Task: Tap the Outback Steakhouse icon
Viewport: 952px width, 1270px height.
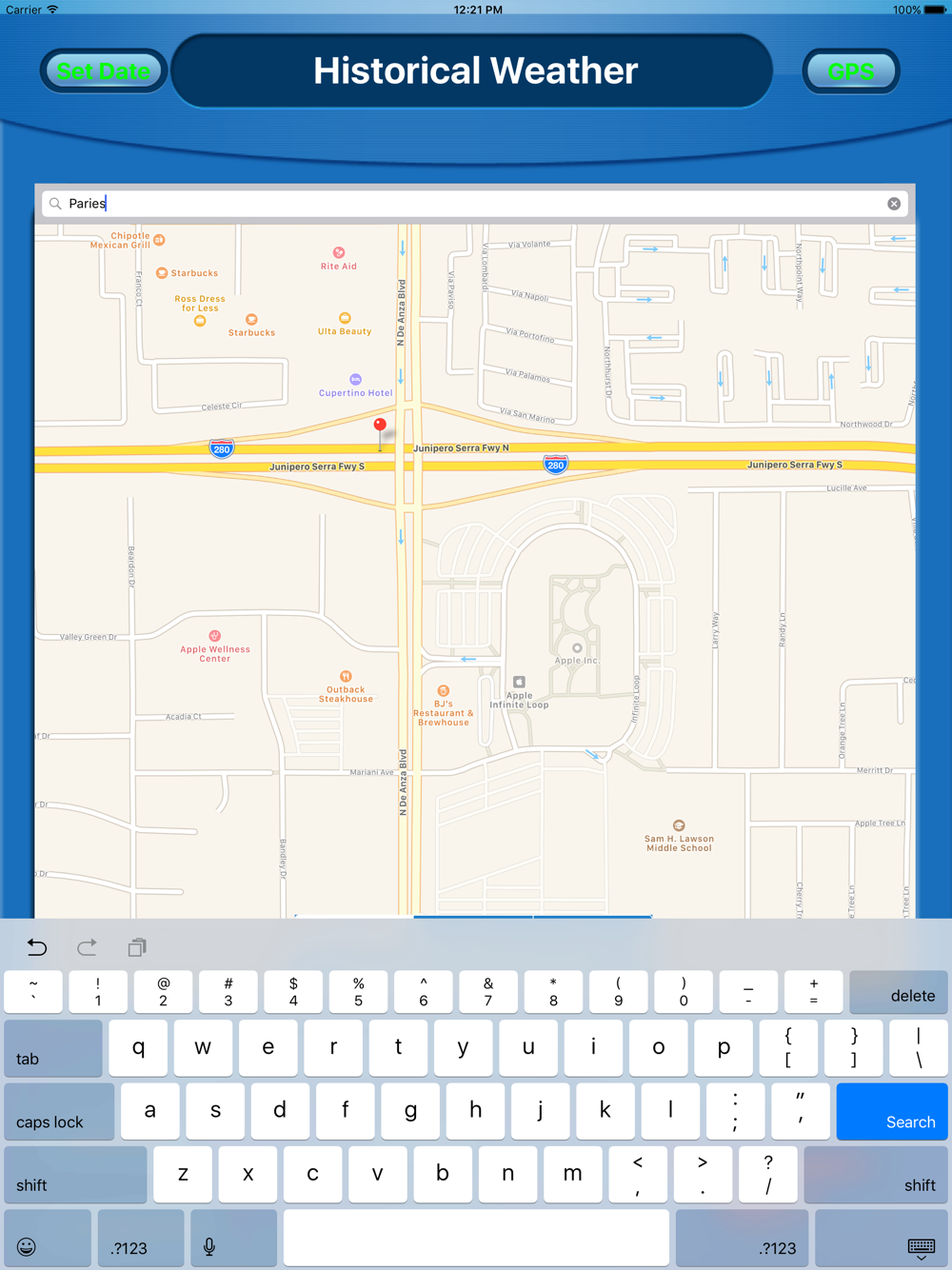Action: pyautogui.click(x=346, y=676)
